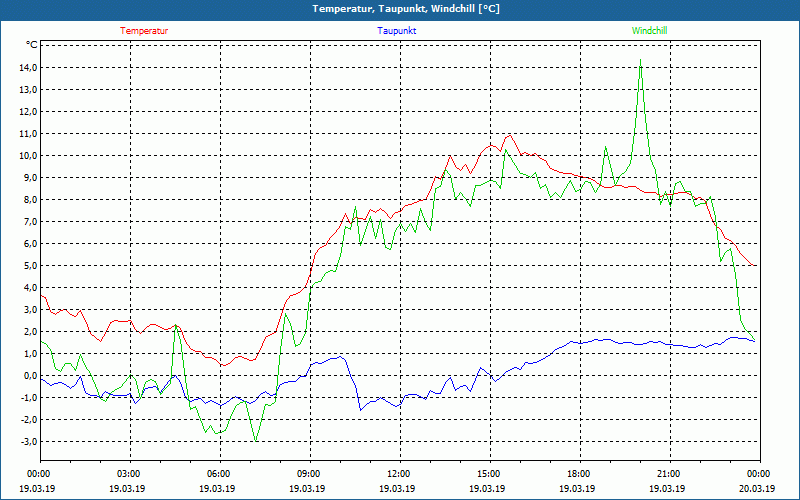Viewport: 800px width, 500px height.
Task: Click the 10,0 y-axis value
Action: click(28, 155)
